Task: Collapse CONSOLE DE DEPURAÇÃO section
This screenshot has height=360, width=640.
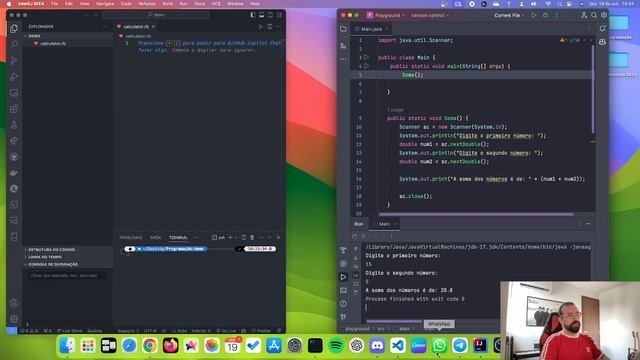Action: click(67, 264)
